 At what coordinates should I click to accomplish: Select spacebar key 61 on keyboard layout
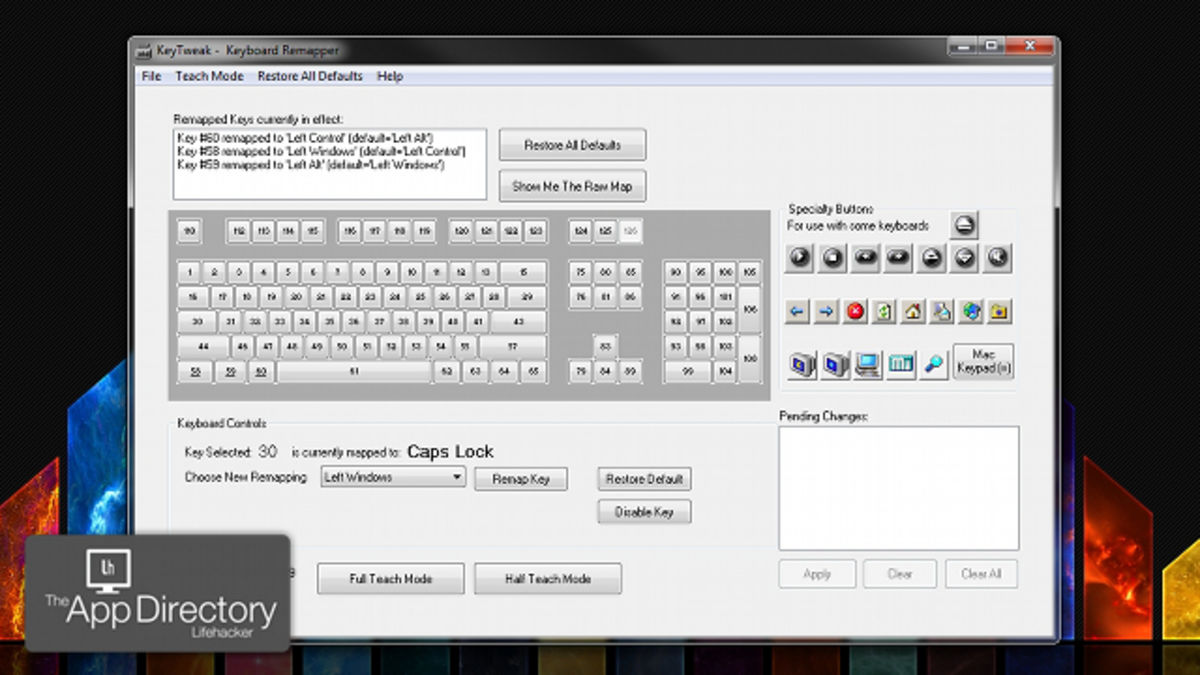(354, 372)
